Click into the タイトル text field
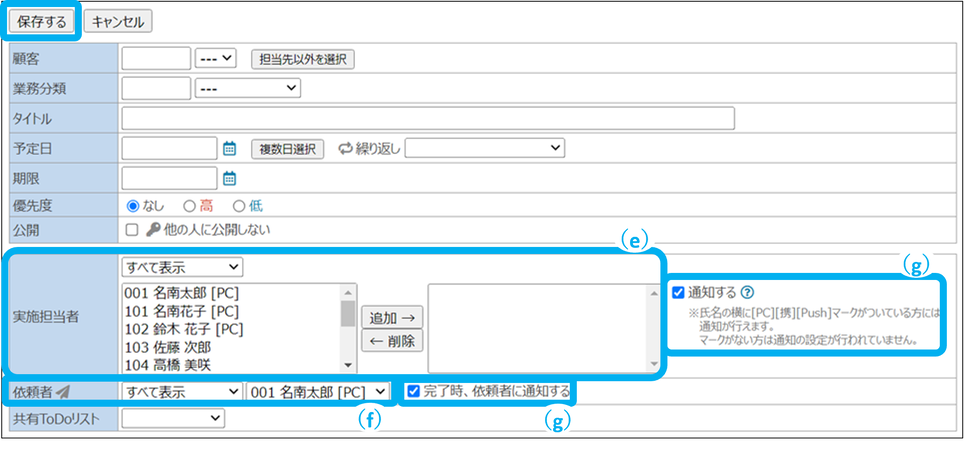964x460 pixels. (x=428, y=119)
